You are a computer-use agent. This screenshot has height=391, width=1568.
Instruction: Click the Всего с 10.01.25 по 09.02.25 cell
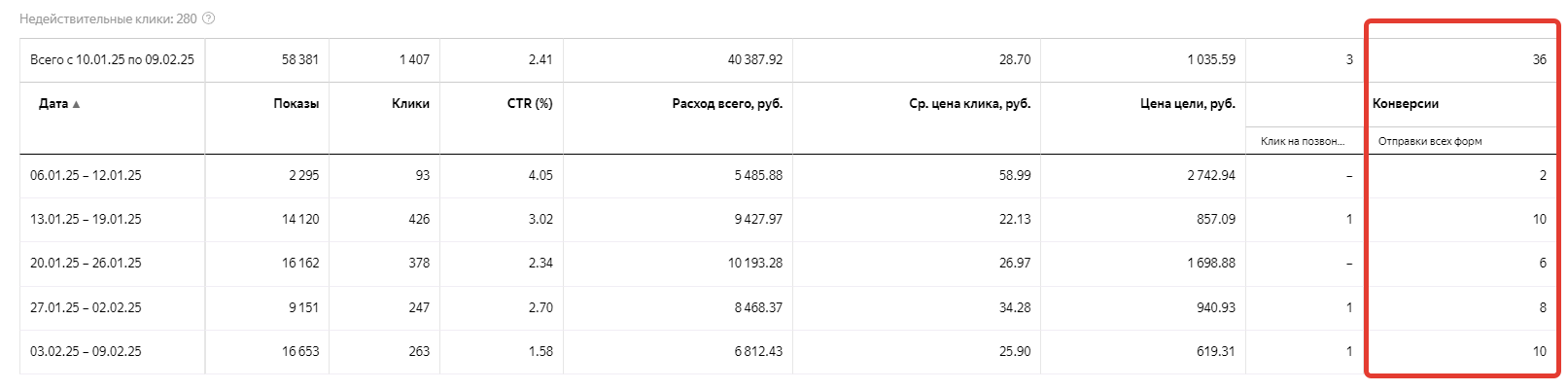coord(112,60)
